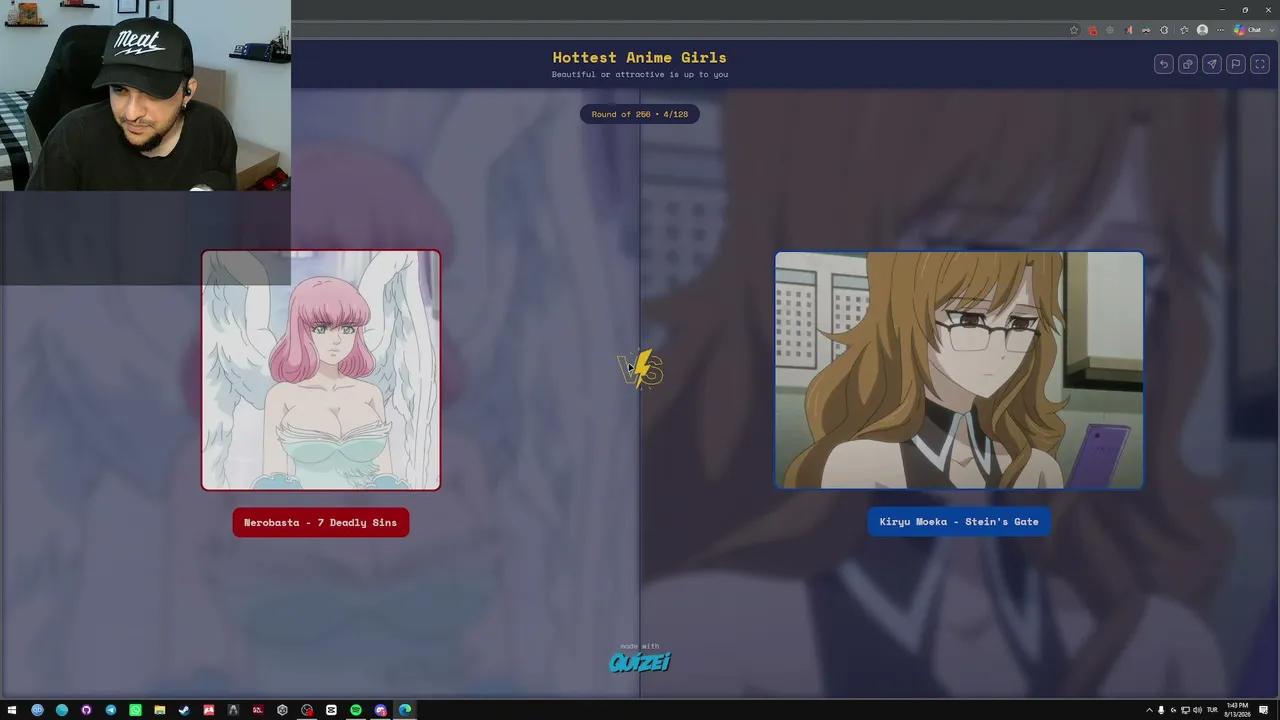
Task: Open the browser Favorites list icon
Action: (1184, 30)
